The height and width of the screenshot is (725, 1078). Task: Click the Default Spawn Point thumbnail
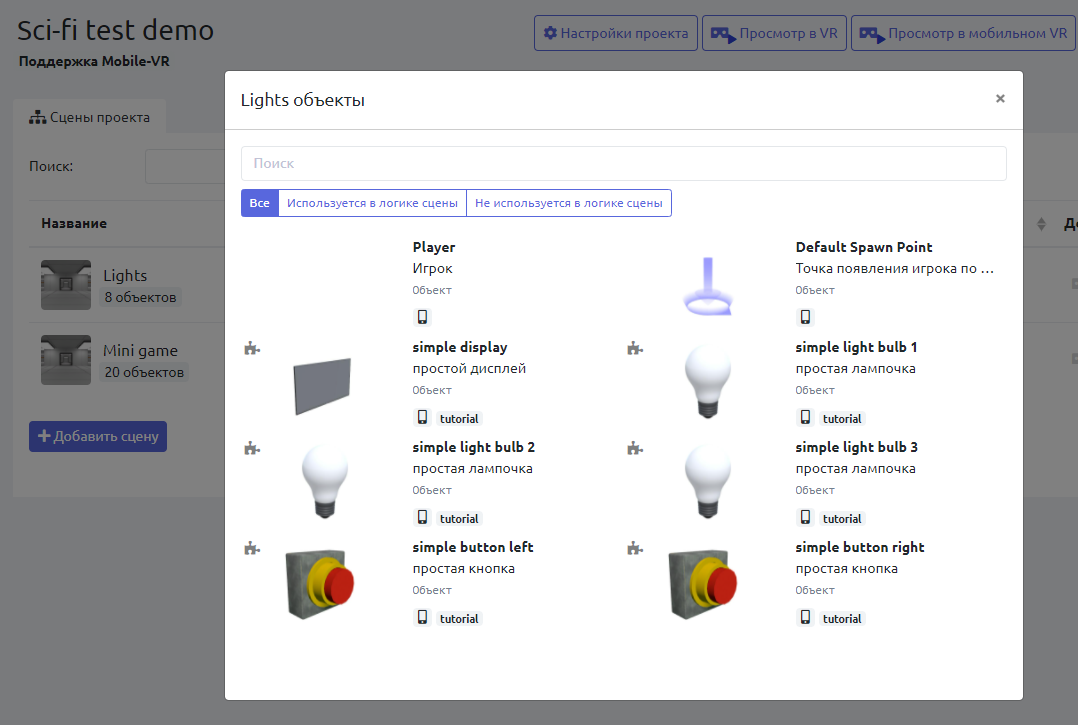click(708, 286)
